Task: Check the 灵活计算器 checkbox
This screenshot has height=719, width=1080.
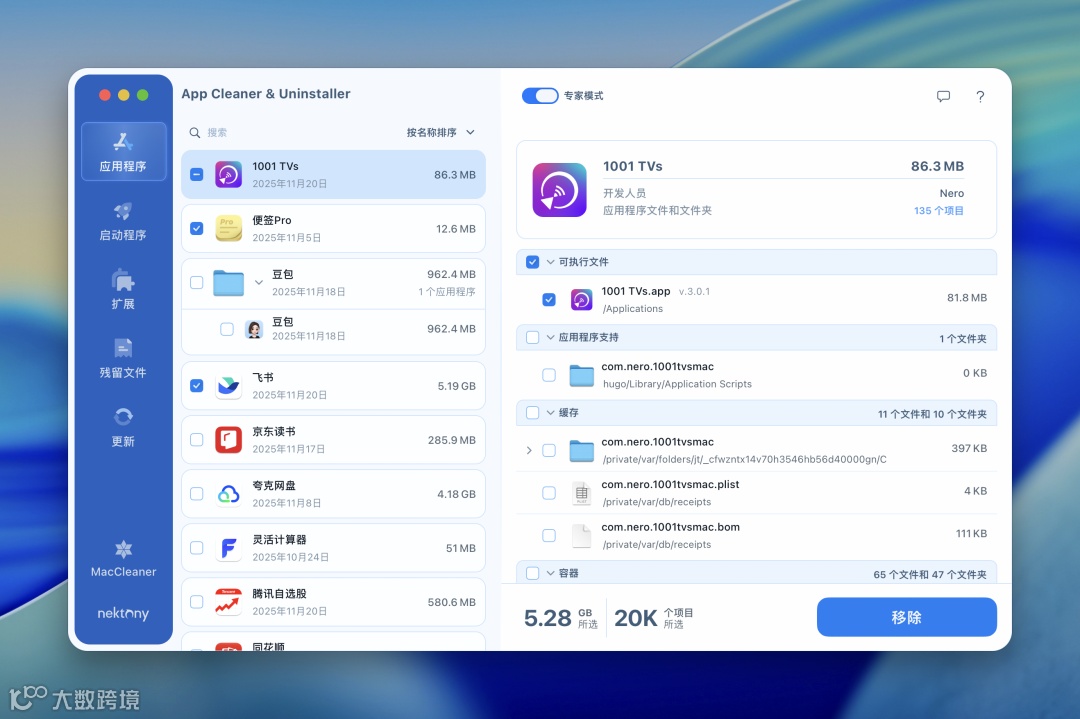Action: click(x=196, y=548)
